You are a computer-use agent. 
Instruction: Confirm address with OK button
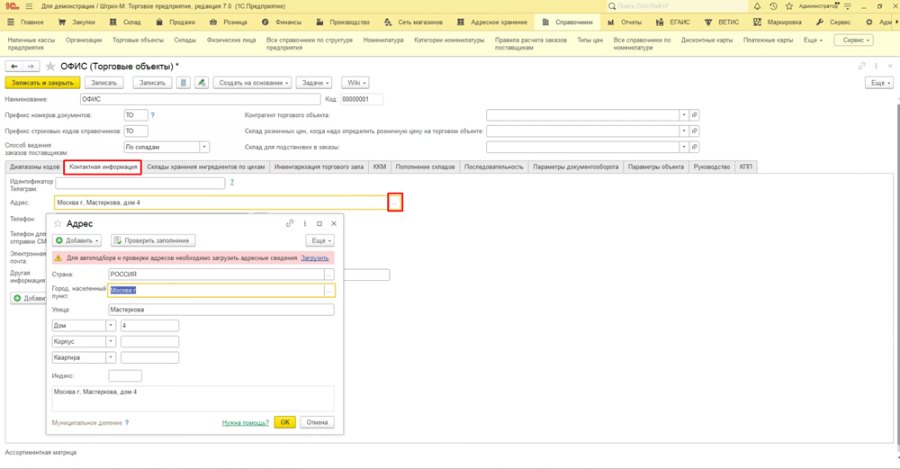[285, 423]
